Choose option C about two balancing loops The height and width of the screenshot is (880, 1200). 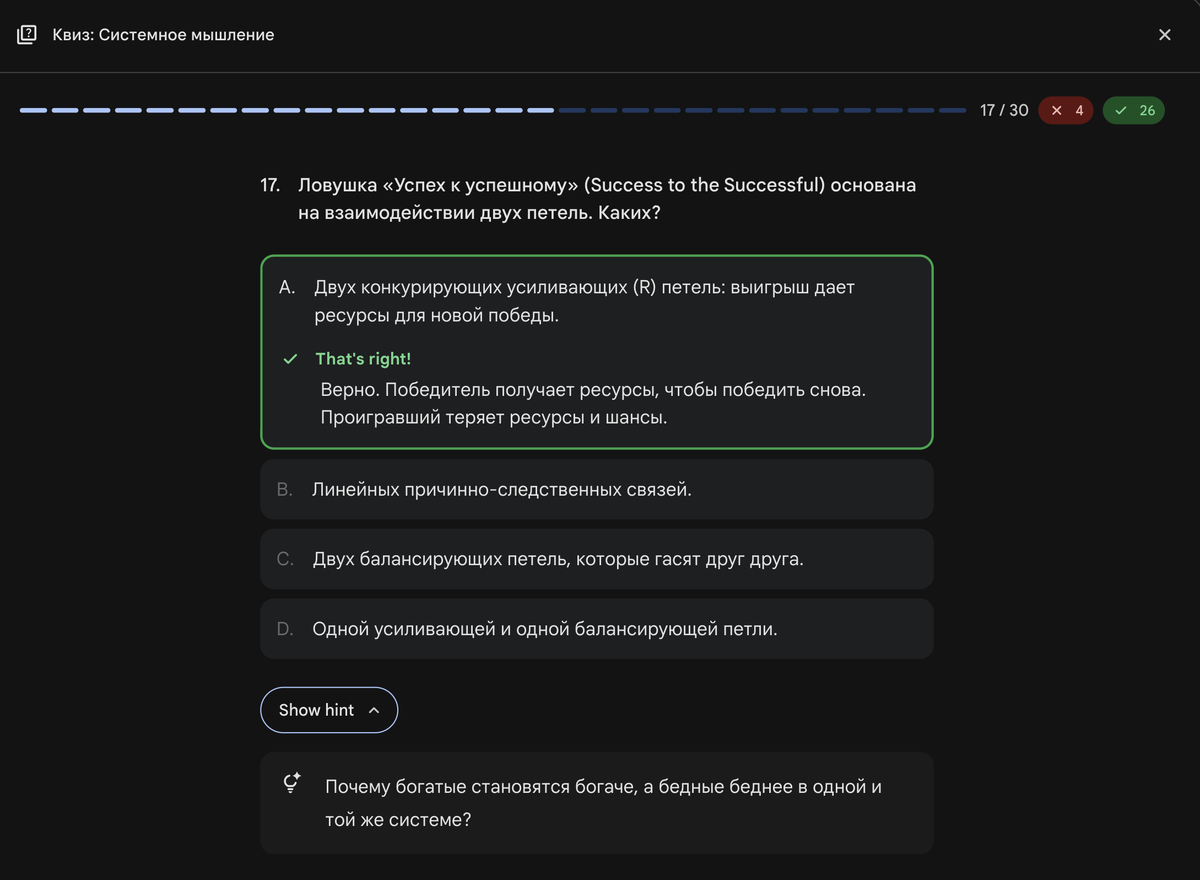596,559
